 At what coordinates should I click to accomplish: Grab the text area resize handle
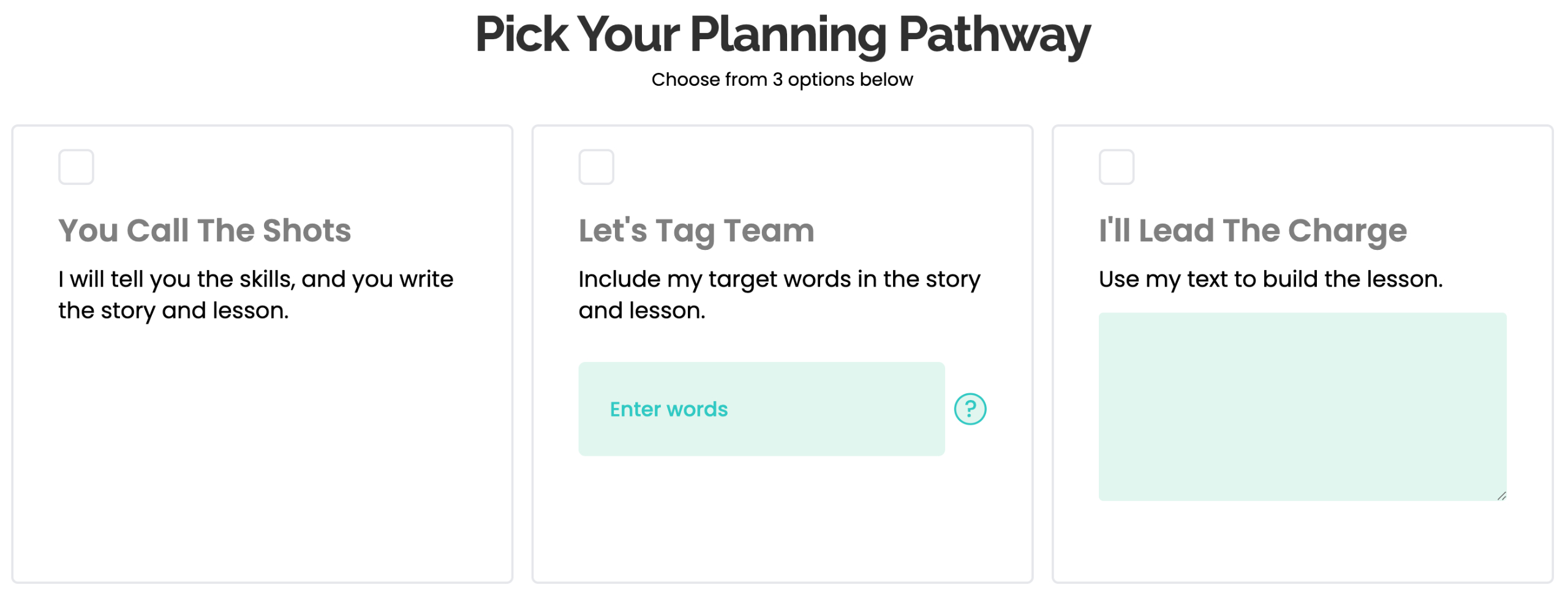1501,496
